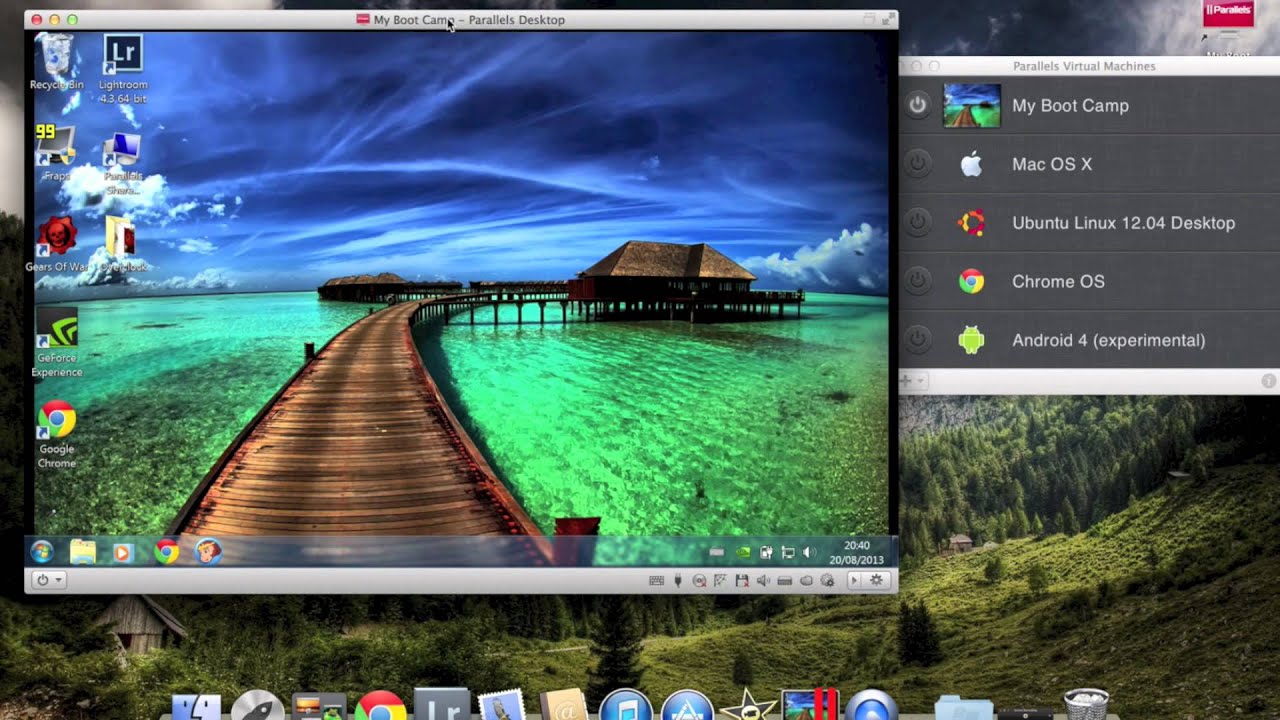Open the Lightroom 4.3 64 bit desktop shortcut
This screenshot has height=720, width=1280.
pyautogui.click(x=123, y=68)
